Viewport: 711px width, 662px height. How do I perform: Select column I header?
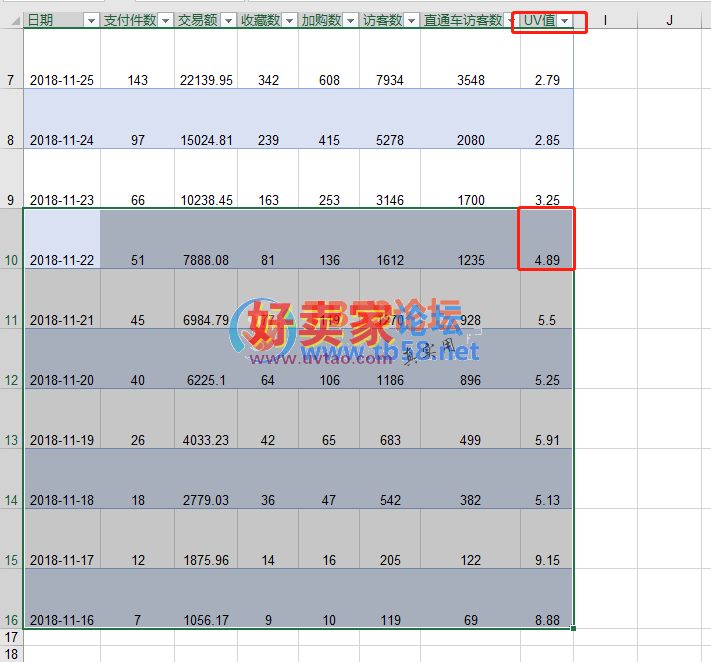click(605, 21)
